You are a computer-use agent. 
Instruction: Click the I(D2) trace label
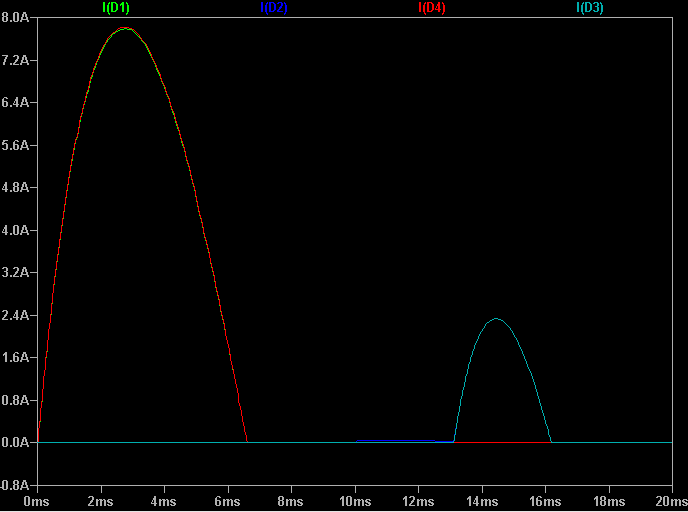tap(274, 7)
